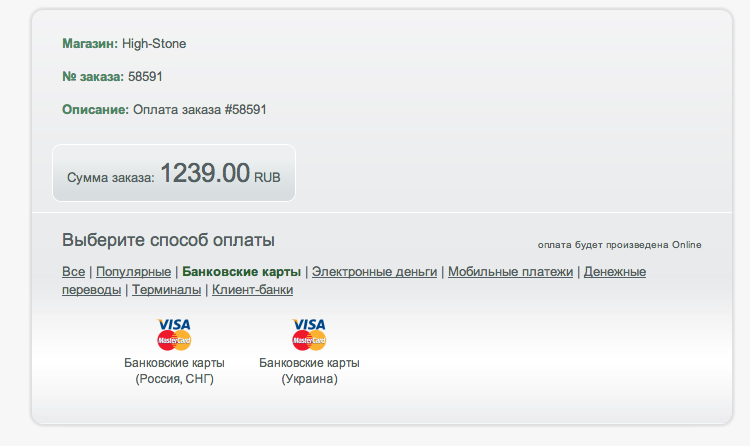Click the order amount 1239.00
Image resolution: width=750 pixels, height=446 pixels.
pyautogui.click(x=205, y=173)
